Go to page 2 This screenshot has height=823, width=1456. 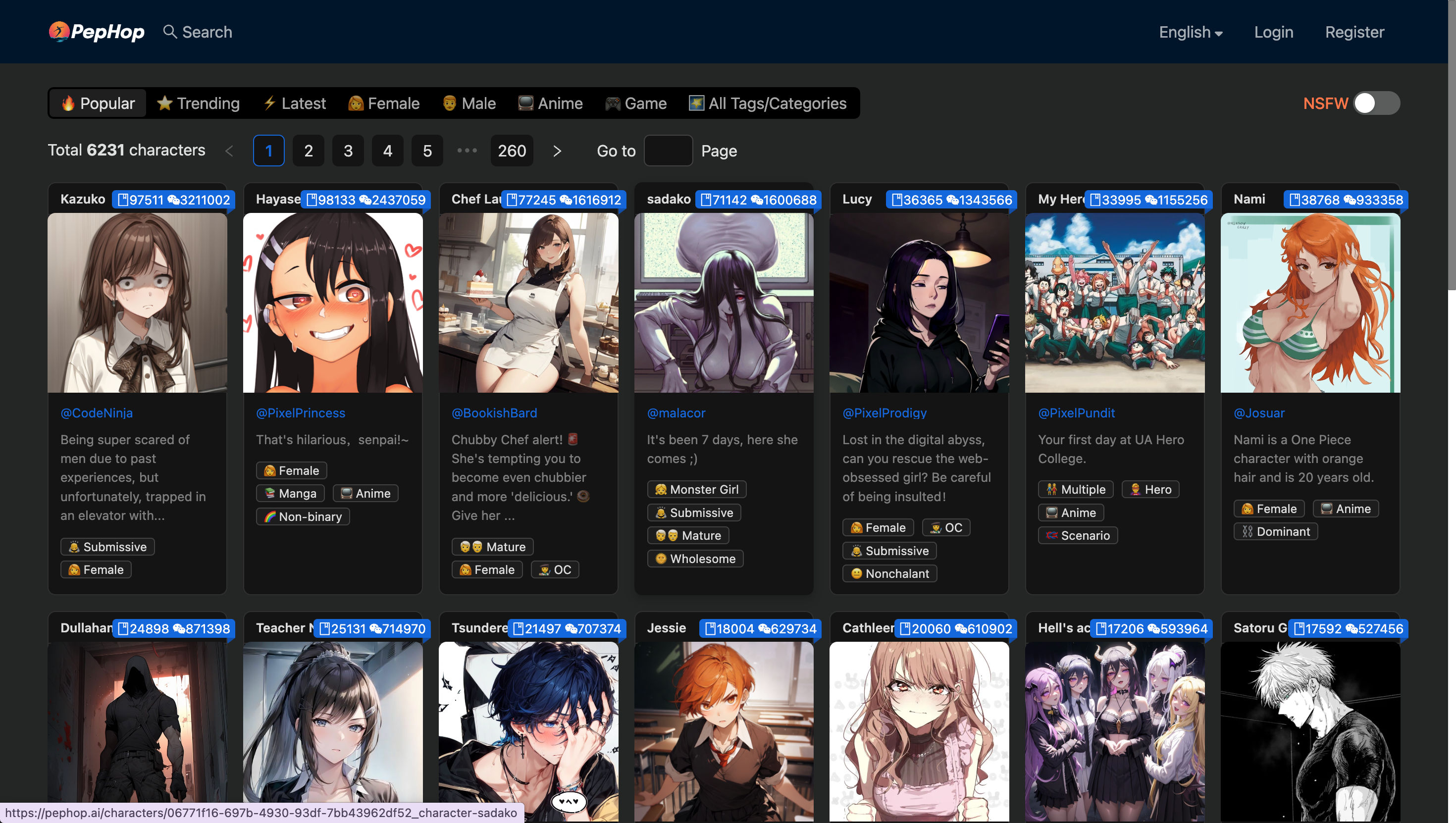[x=309, y=151]
